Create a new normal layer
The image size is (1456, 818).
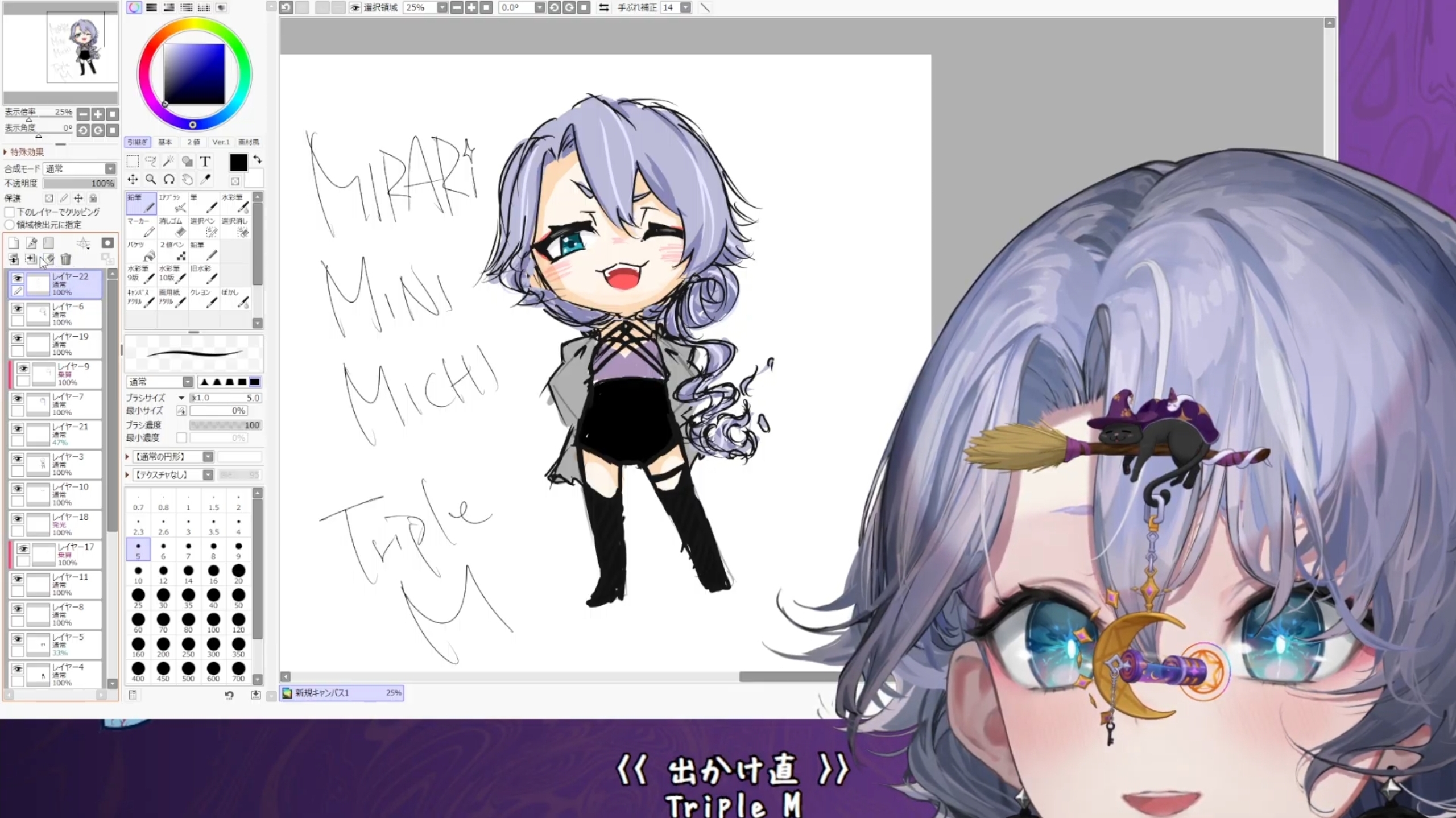[x=14, y=243]
